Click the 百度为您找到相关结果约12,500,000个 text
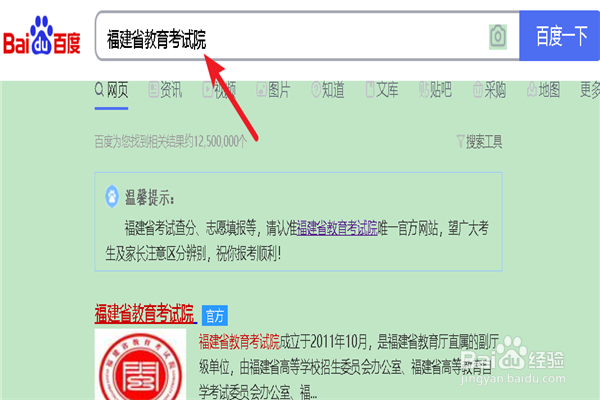Image resolution: width=600 pixels, height=400 pixels. [171, 142]
